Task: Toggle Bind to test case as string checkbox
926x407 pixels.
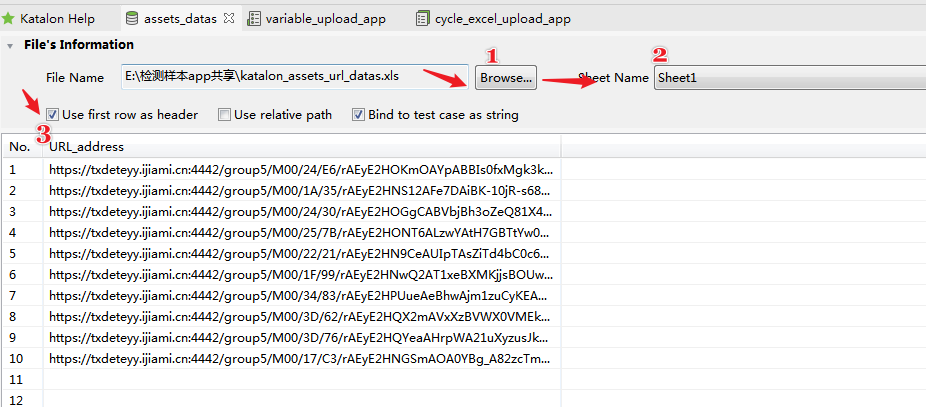Action: click(358, 115)
